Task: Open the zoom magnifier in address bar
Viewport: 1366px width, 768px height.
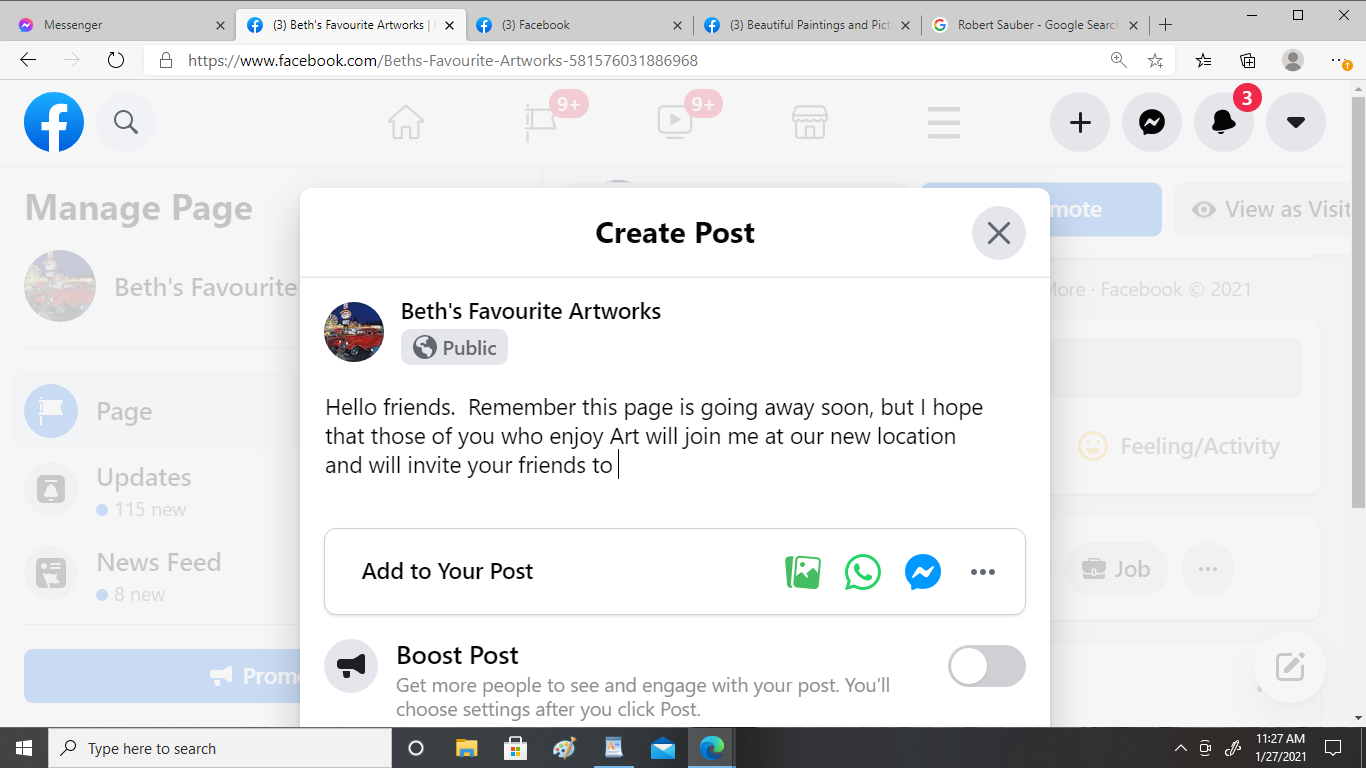Action: coord(1119,60)
